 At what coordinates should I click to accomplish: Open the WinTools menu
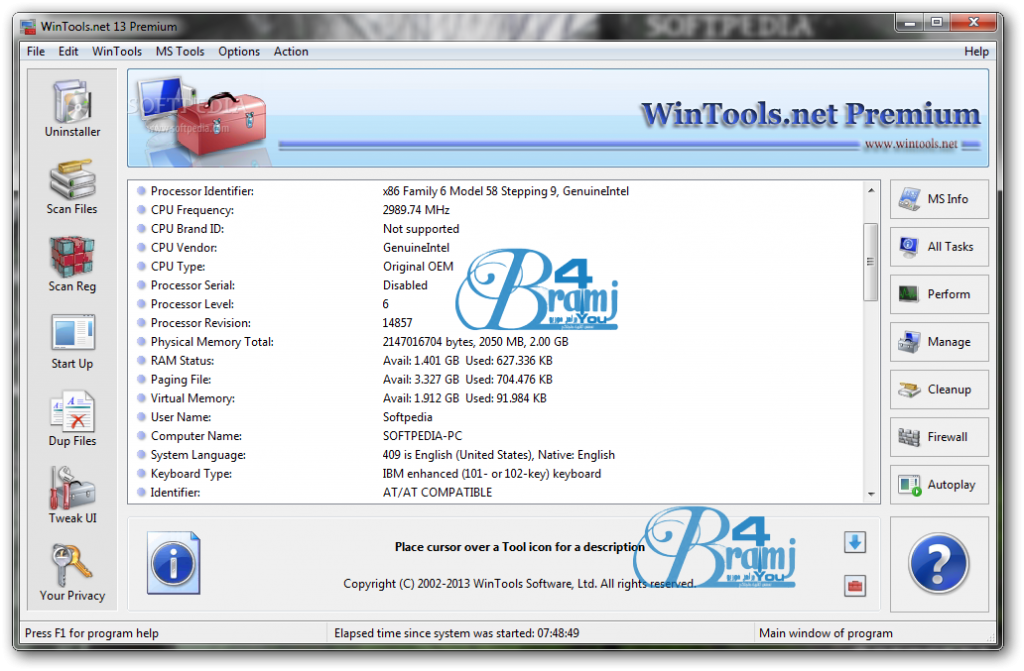pos(117,51)
